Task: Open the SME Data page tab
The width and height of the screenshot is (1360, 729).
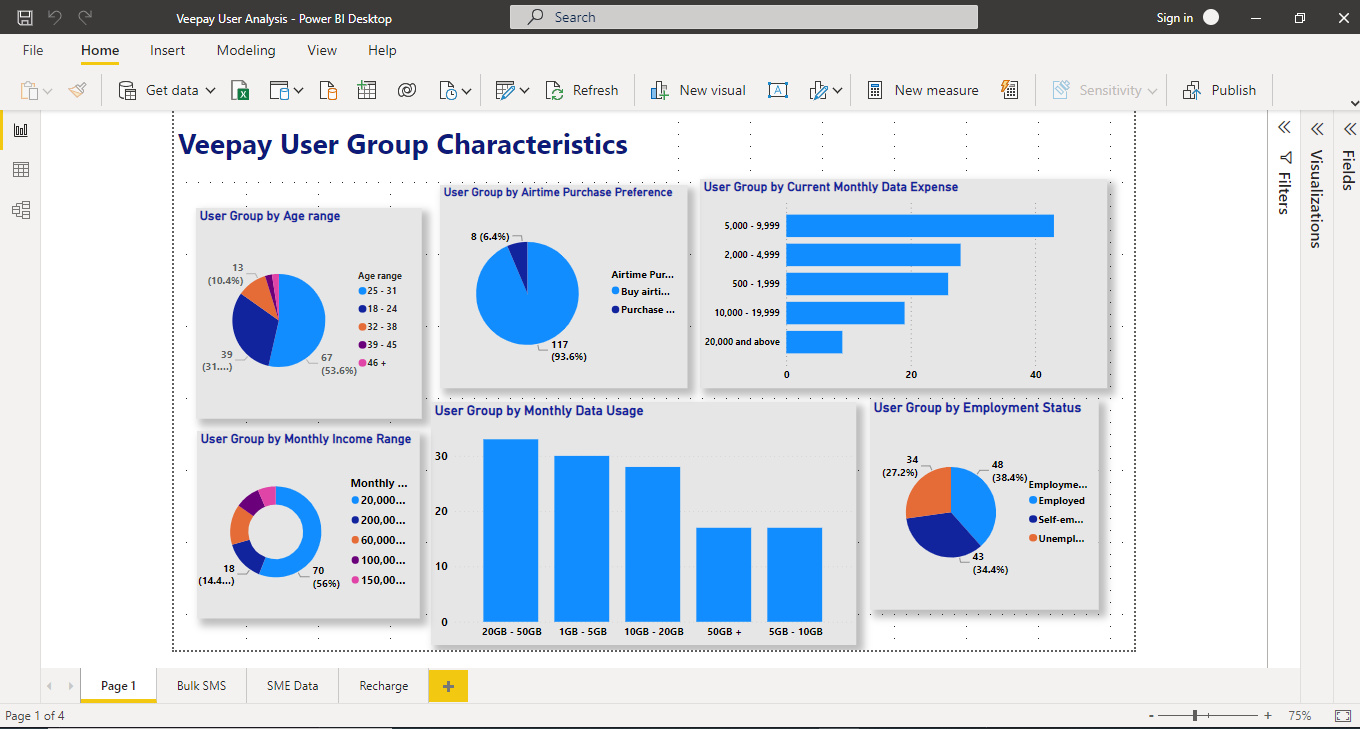Action: tap(293, 686)
